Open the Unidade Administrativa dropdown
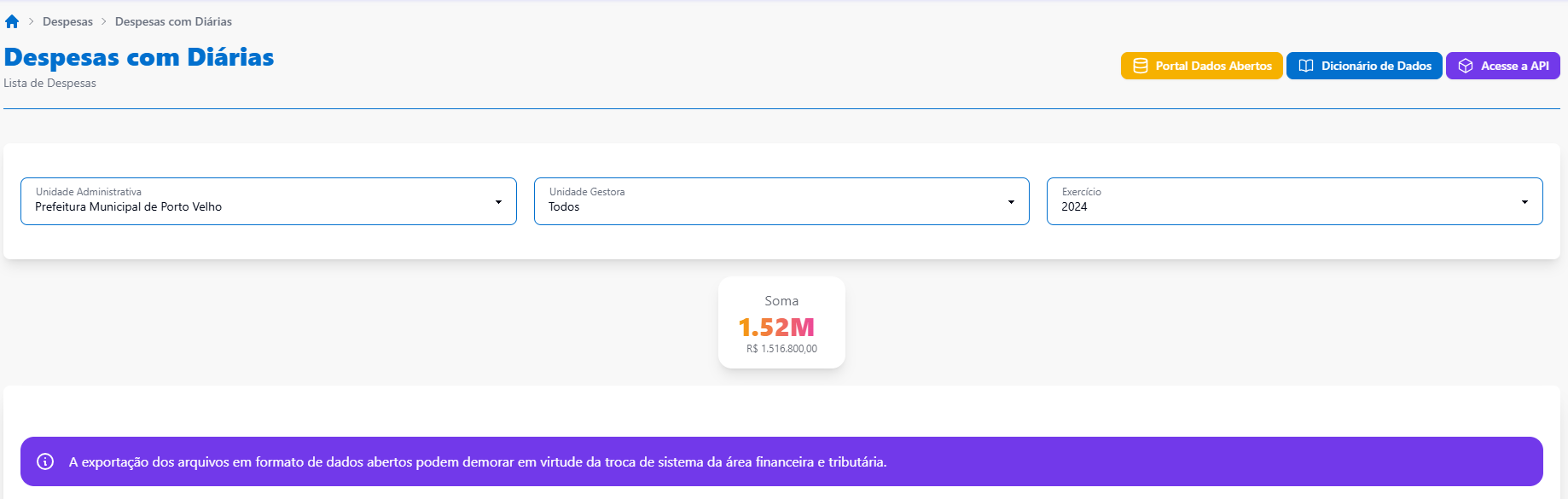This screenshot has width=1568, height=499. (256, 201)
